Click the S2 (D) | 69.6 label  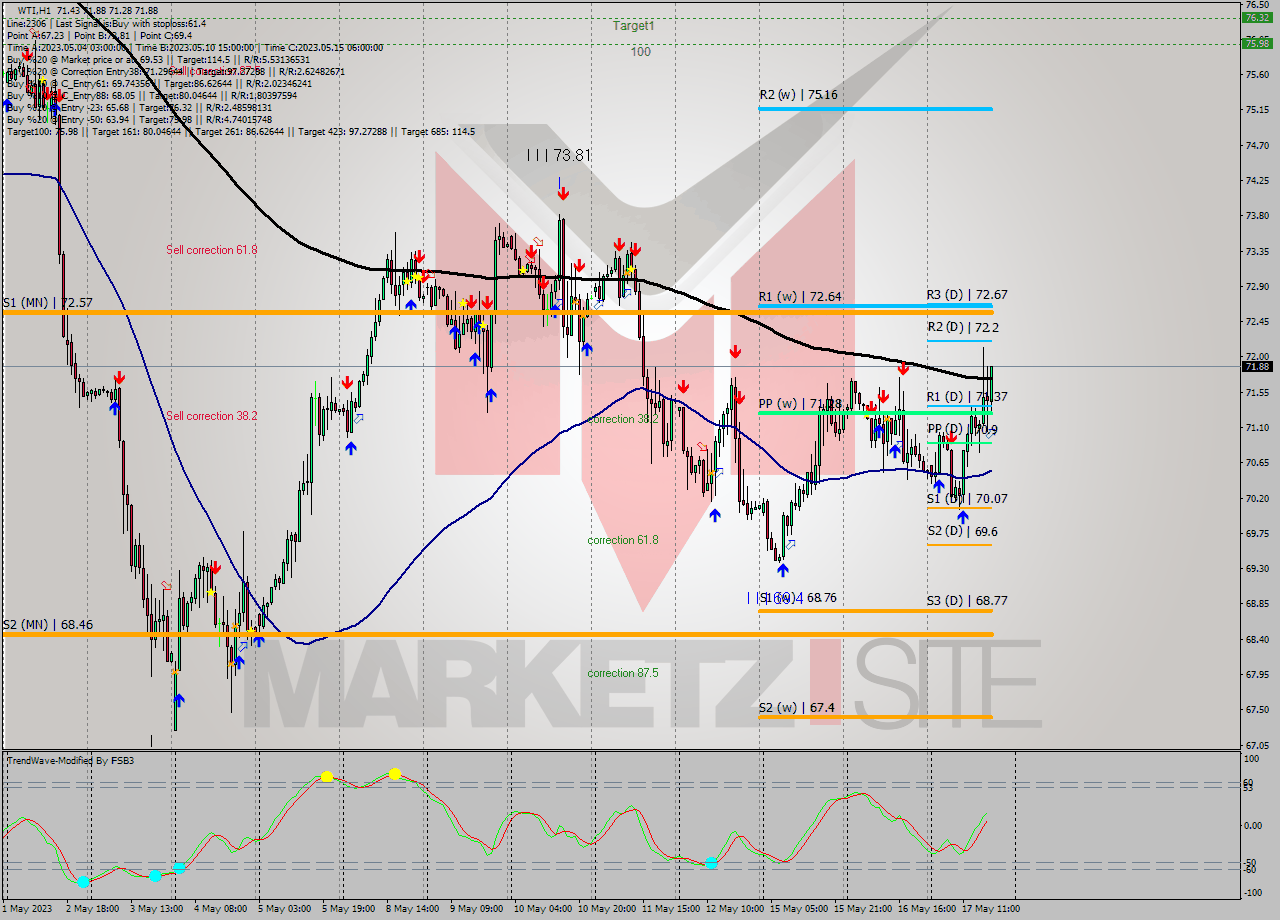962,531
